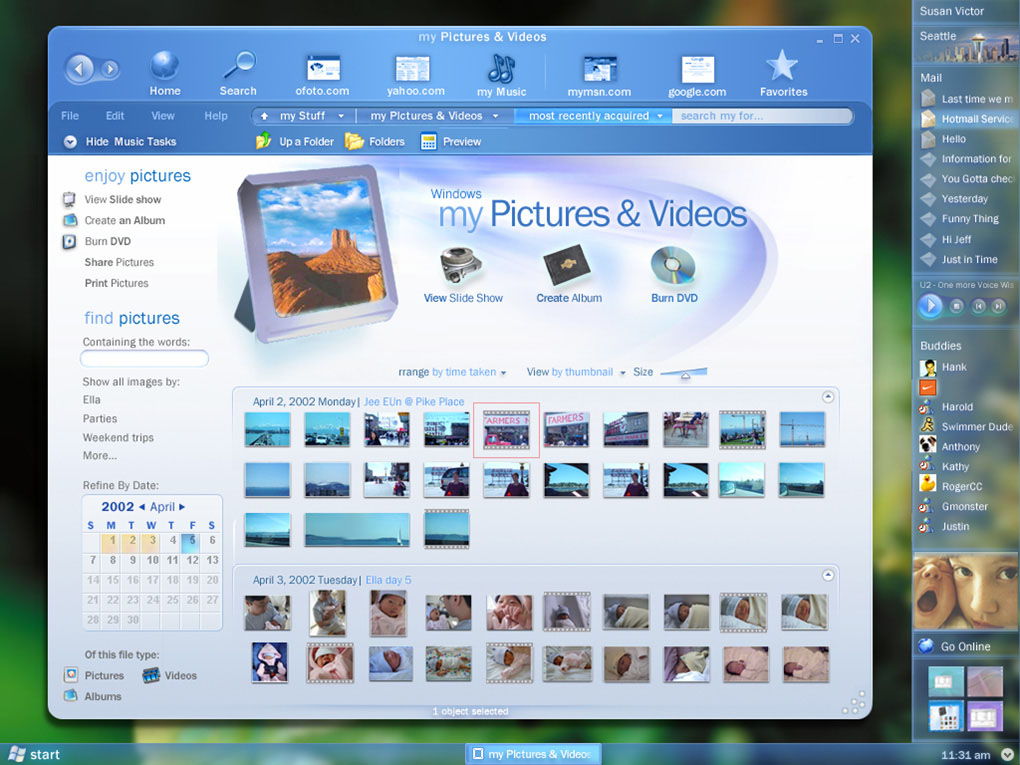Click View Slide show task link

point(122,200)
